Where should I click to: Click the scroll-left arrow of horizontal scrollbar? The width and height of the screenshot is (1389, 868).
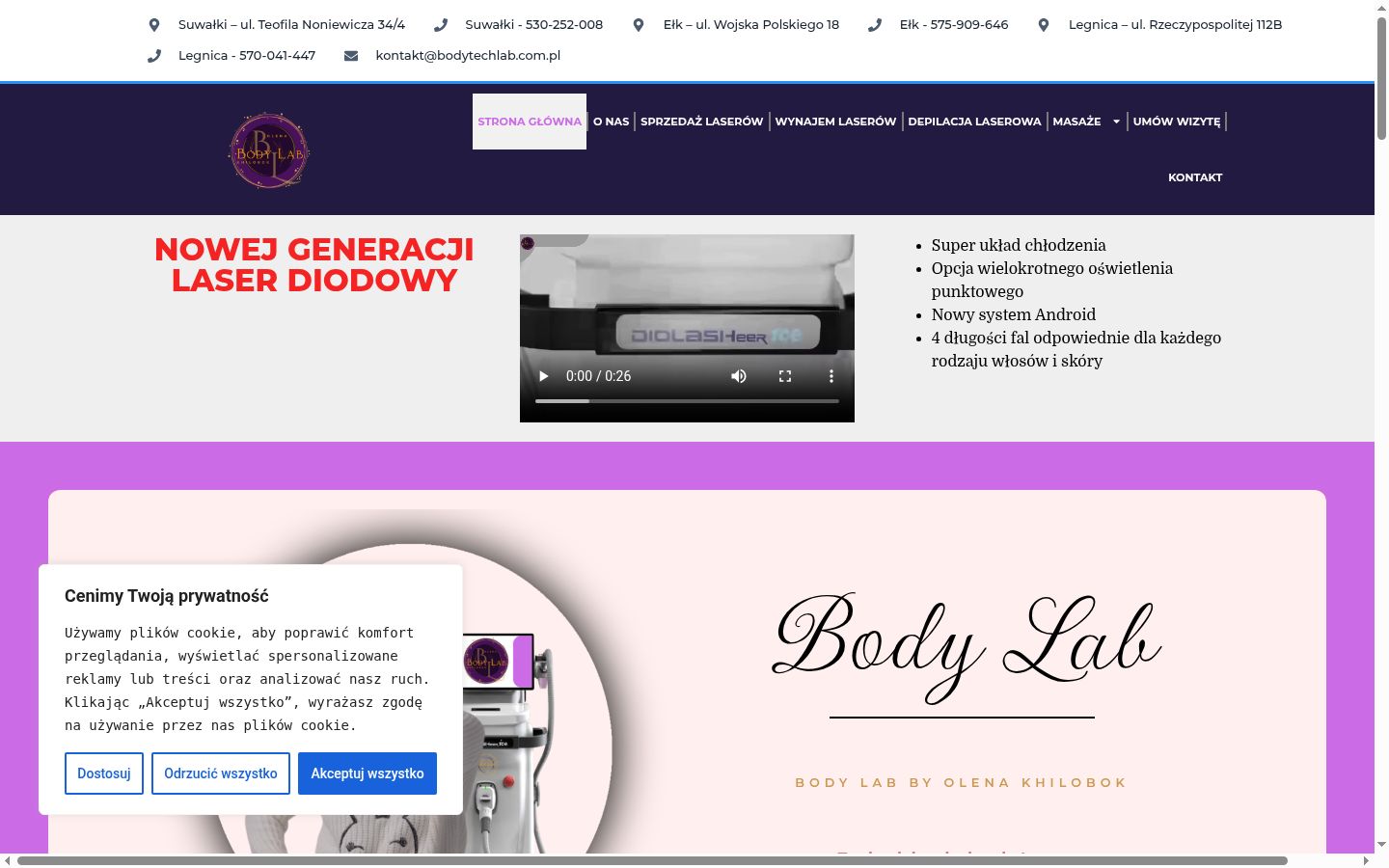point(8,860)
